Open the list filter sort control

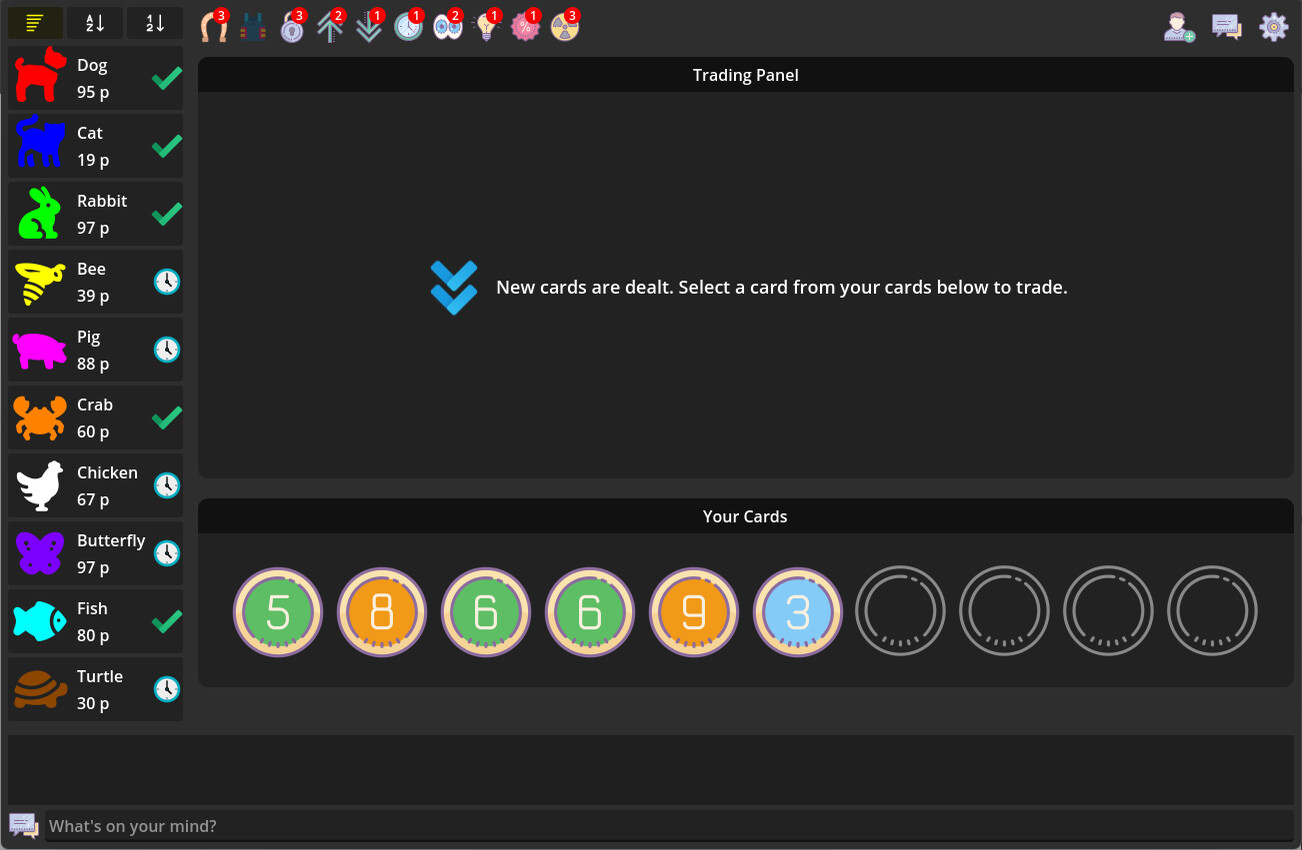pyautogui.click(x=35, y=22)
